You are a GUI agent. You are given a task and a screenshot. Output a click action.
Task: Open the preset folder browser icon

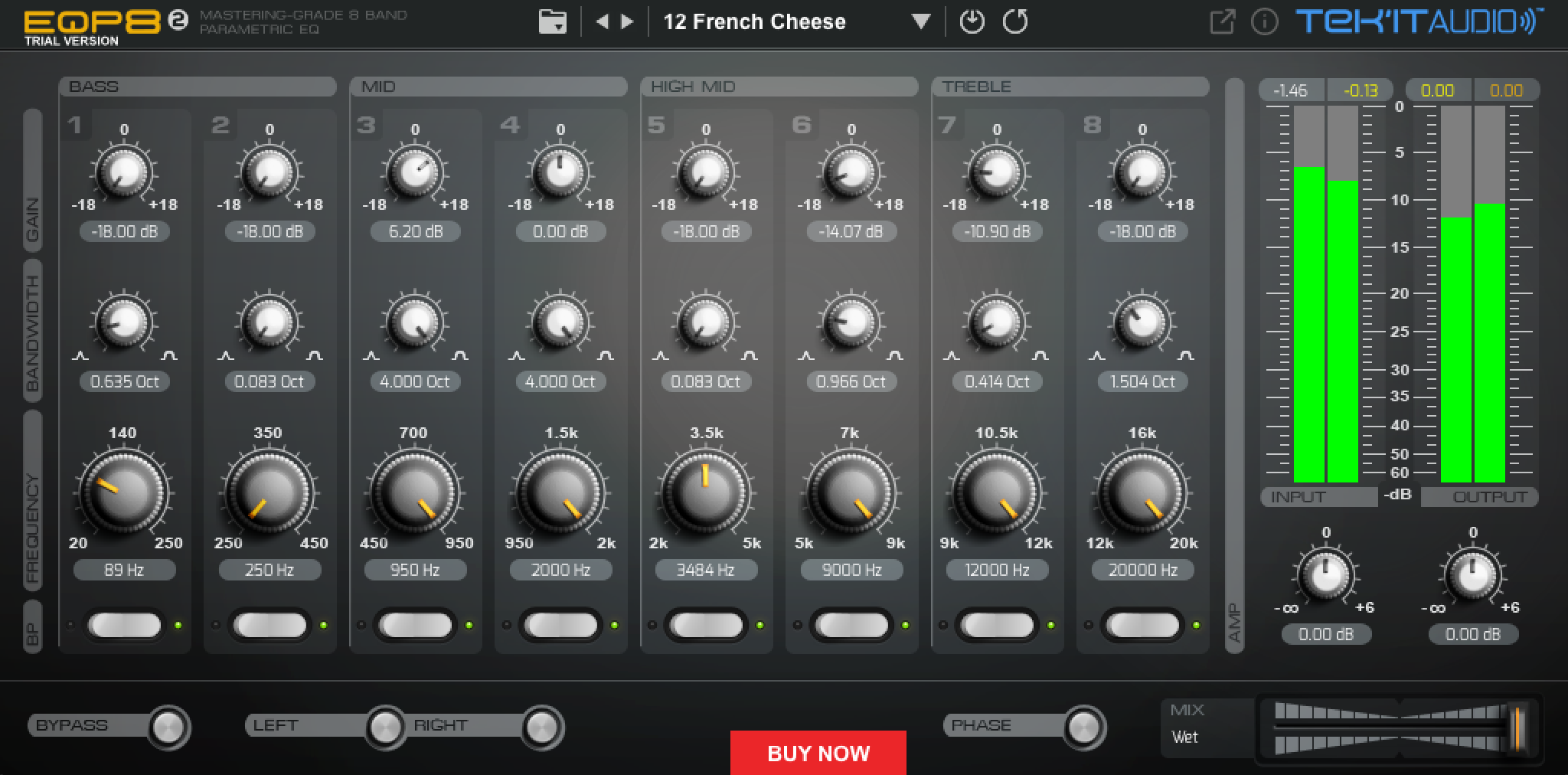point(552,21)
